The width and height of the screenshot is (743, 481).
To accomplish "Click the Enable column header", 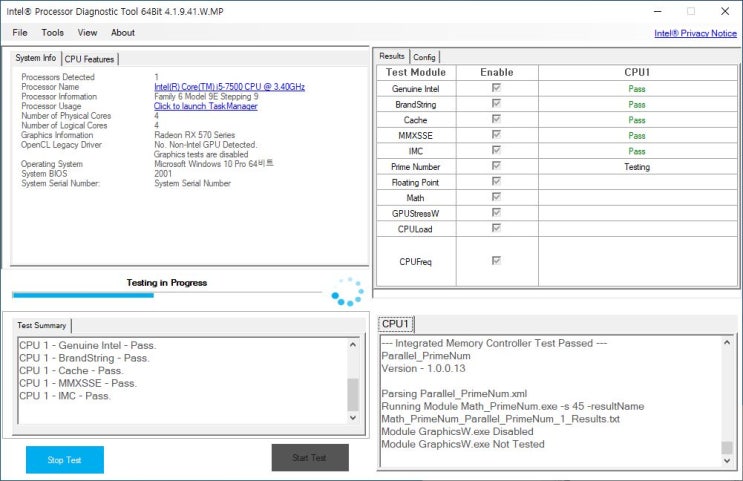I will tap(497, 73).
